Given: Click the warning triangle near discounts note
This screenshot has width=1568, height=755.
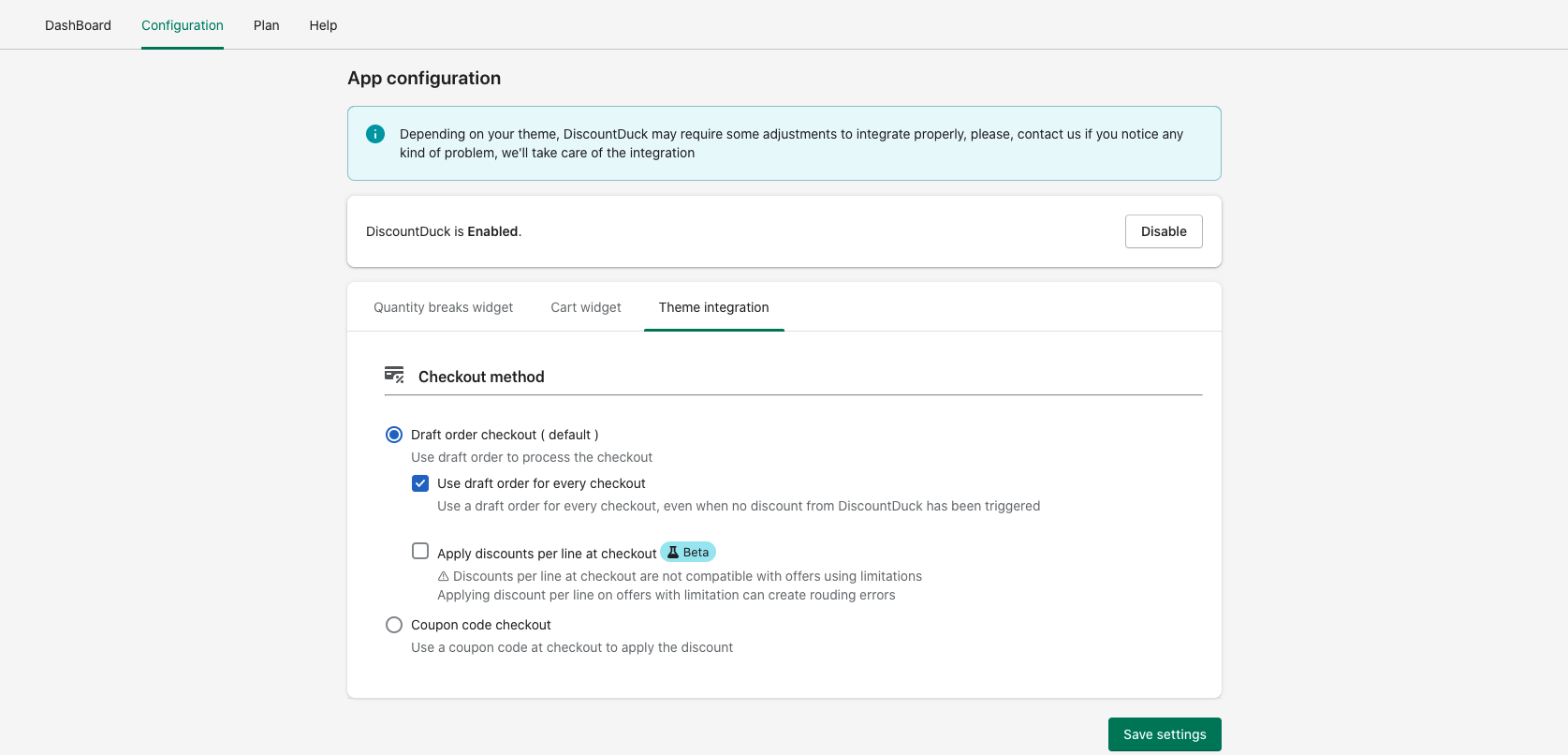Looking at the screenshot, I should (444, 576).
